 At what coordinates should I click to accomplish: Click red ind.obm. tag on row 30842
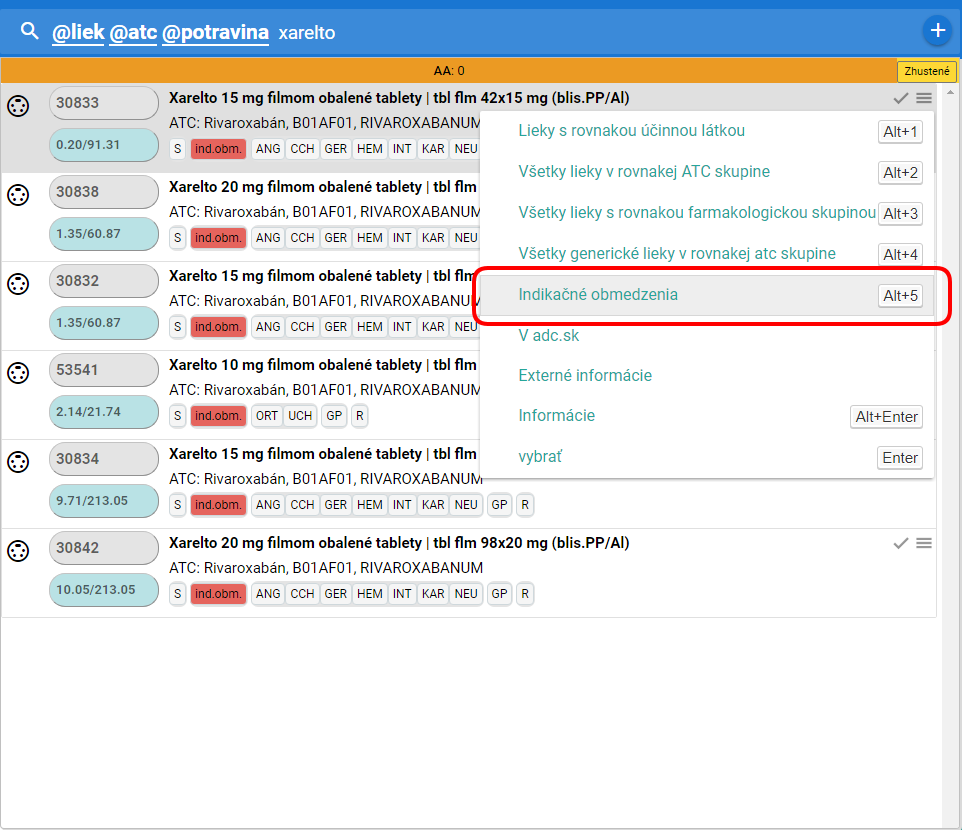click(218, 594)
